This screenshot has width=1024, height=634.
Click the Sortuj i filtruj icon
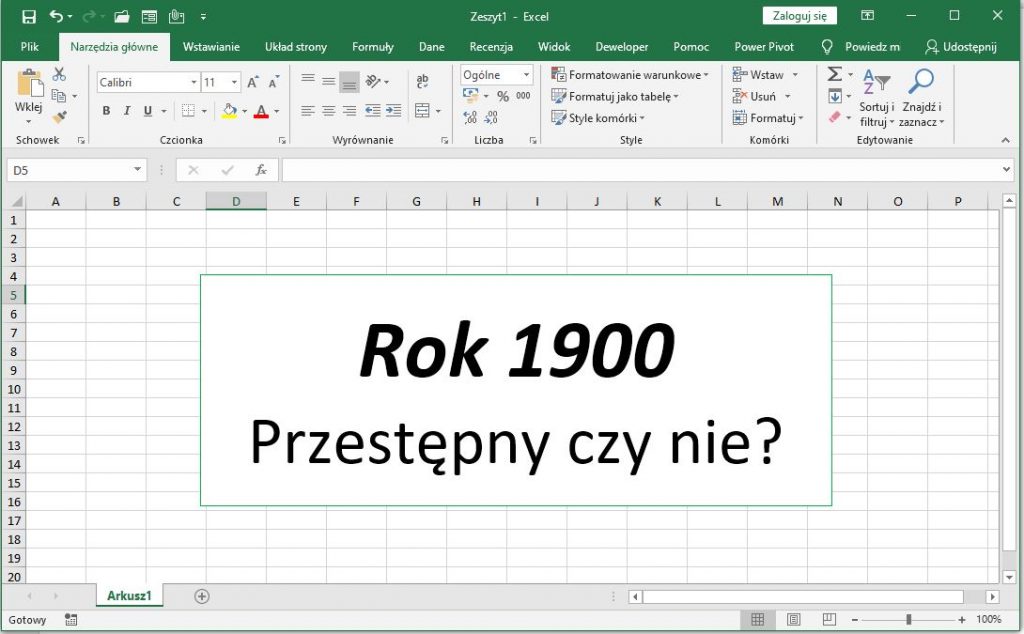(876, 95)
